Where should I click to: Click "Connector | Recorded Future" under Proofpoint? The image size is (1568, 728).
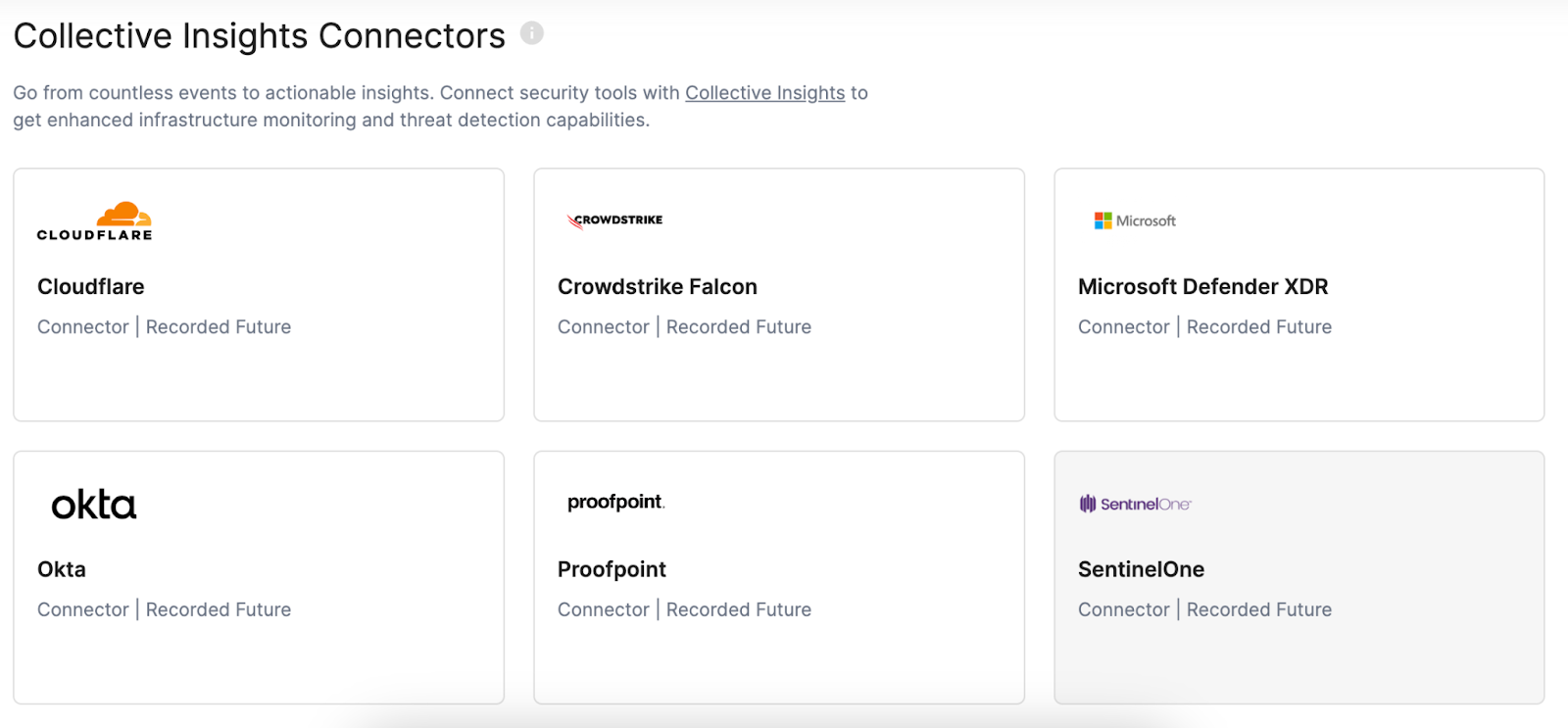tap(684, 609)
